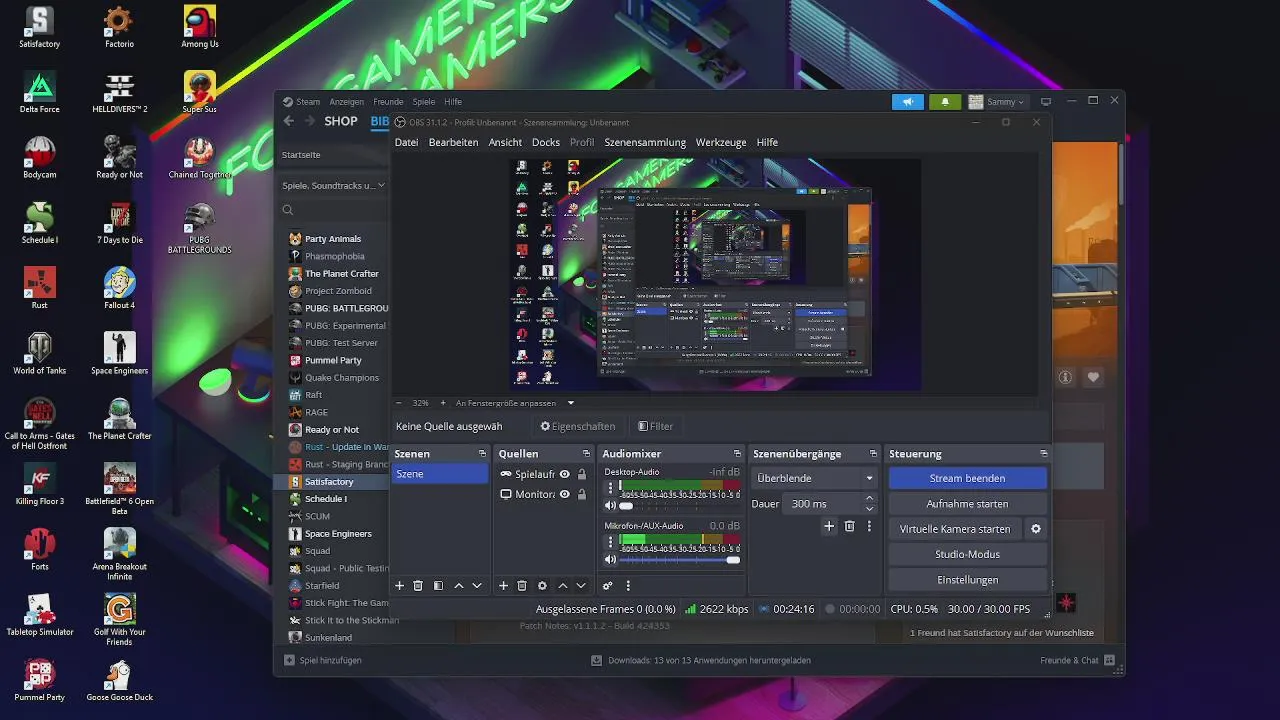
Task: Open Steam notifications bell icon
Action: (x=945, y=102)
